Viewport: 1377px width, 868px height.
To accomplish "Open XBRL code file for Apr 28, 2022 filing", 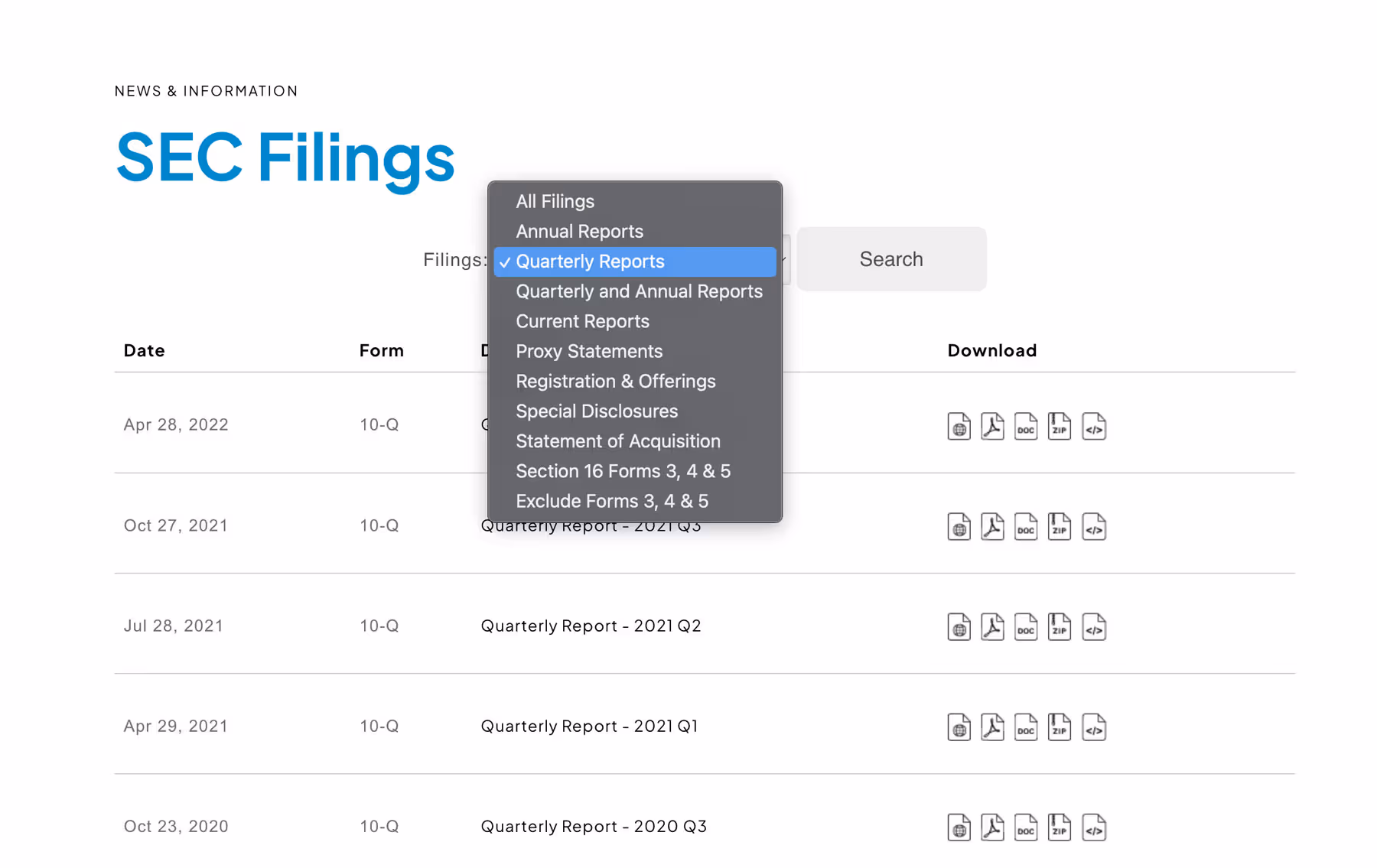I will (1094, 426).
